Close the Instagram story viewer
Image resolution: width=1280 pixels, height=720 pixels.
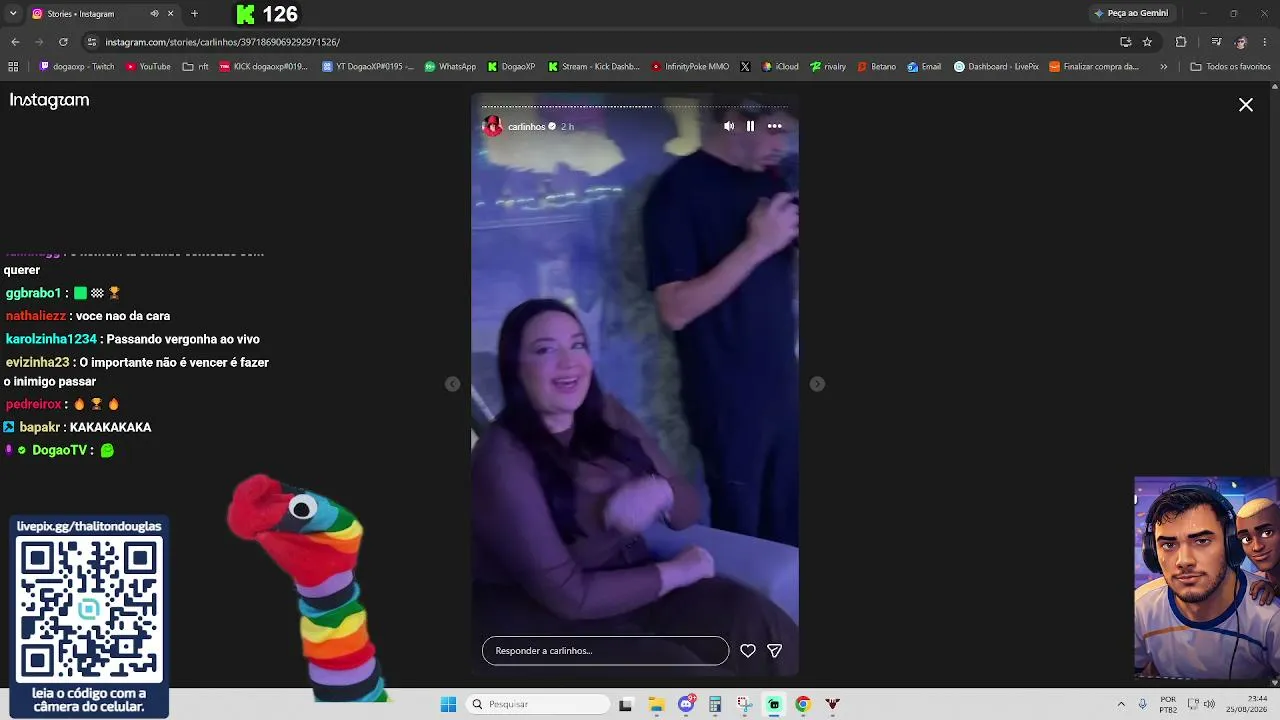tap(1246, 105)
